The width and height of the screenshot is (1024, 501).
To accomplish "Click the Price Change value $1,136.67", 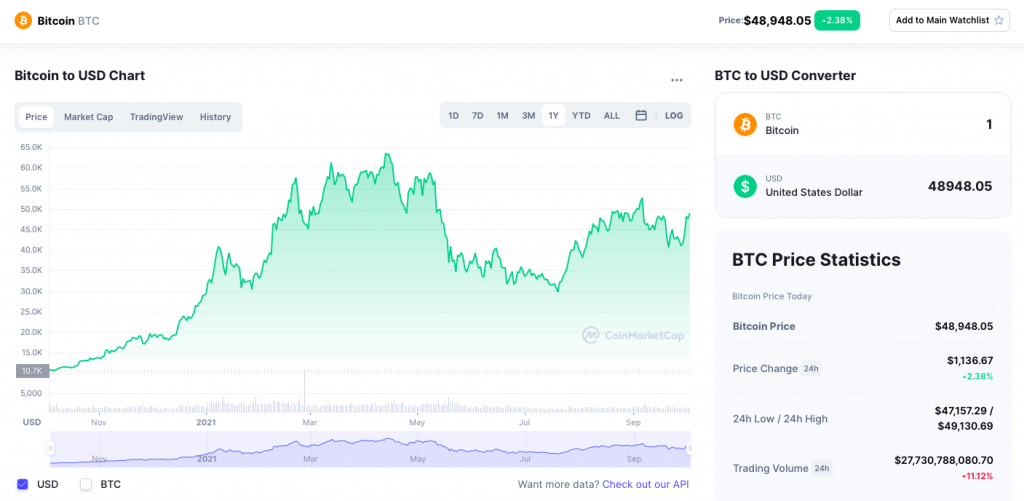I will pos(970,360).
